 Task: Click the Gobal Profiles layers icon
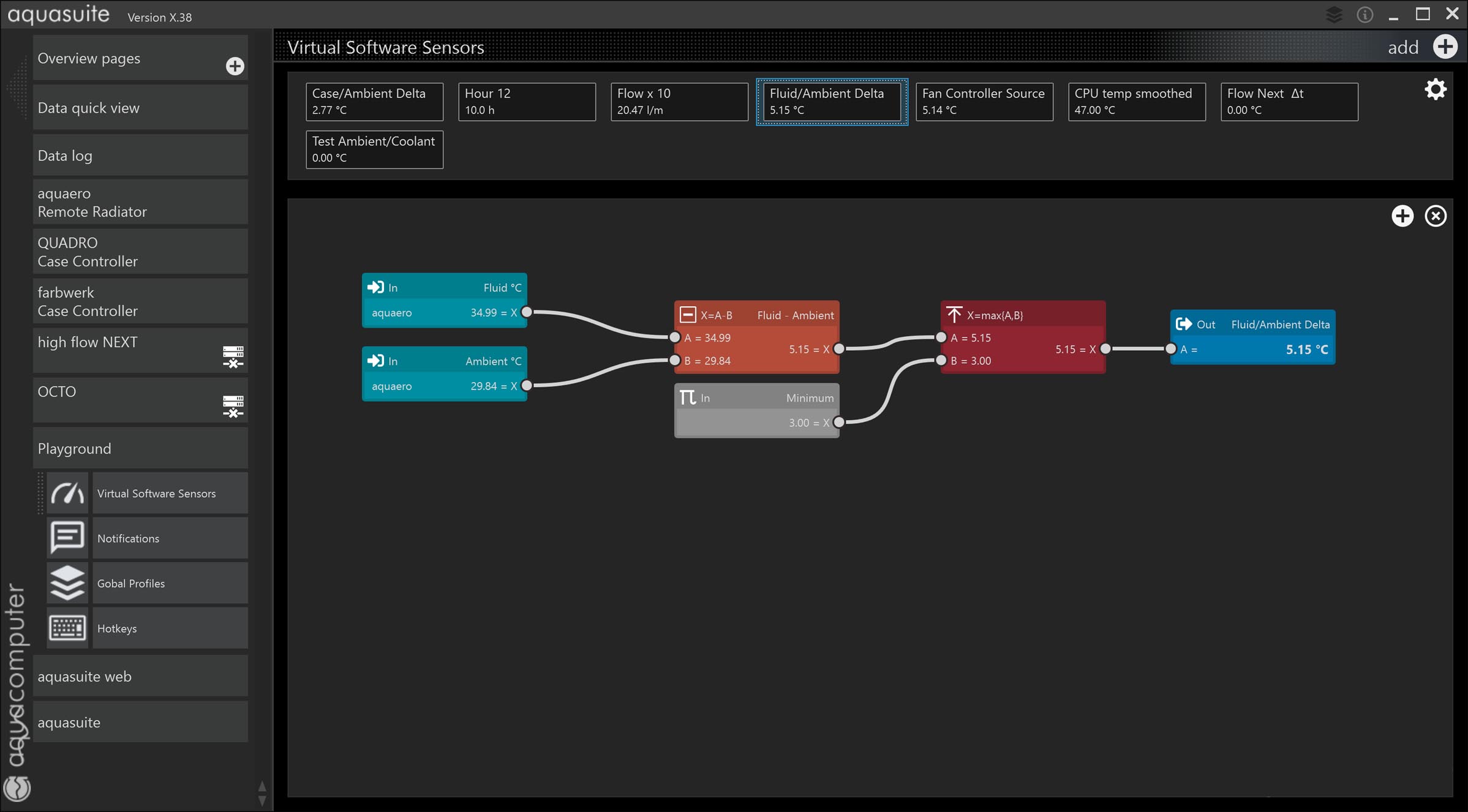(x=67, y=583)
